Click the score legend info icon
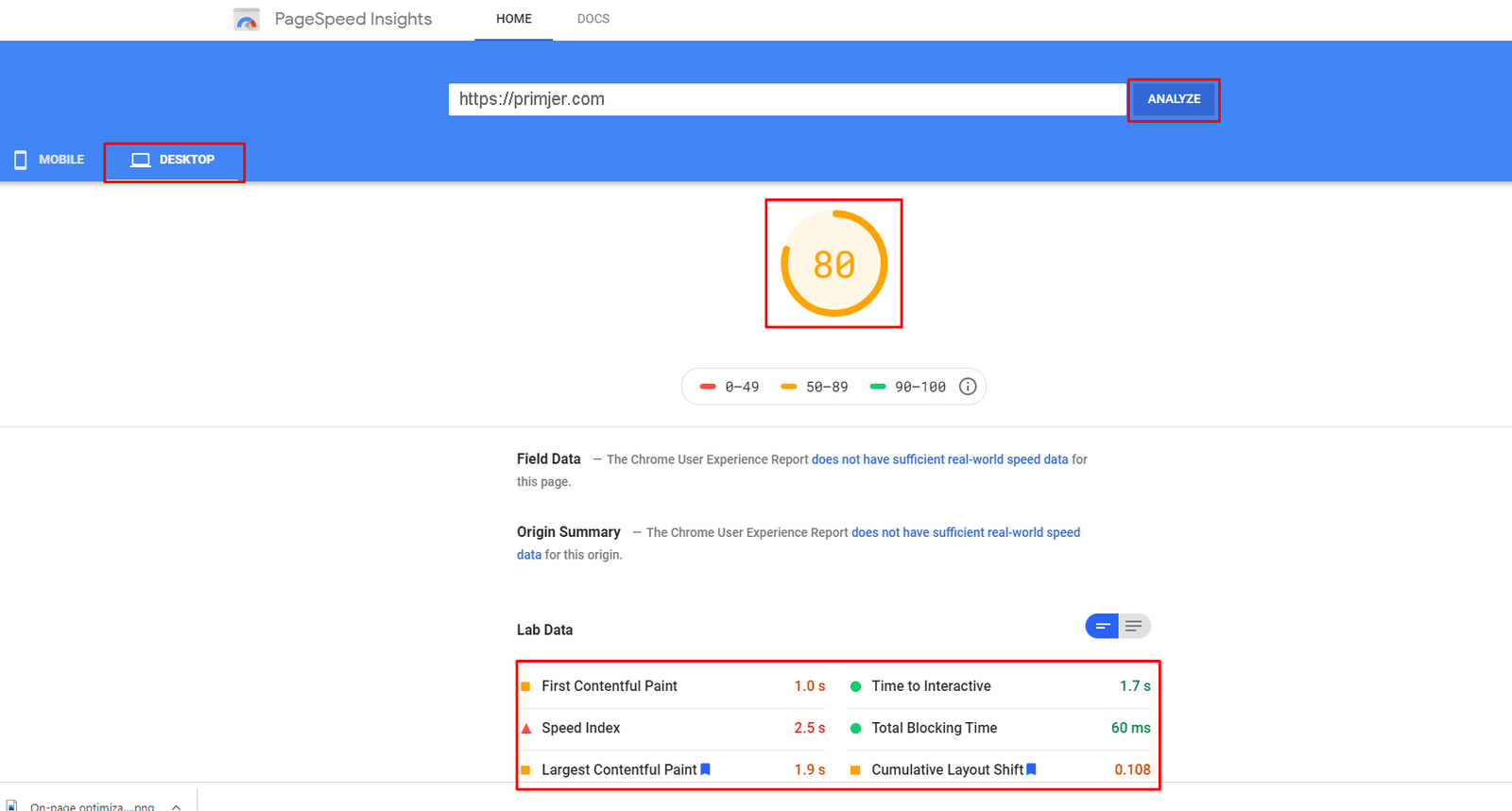The width and height of the screenshot is (1512, 811). click(x=968, y=387)
